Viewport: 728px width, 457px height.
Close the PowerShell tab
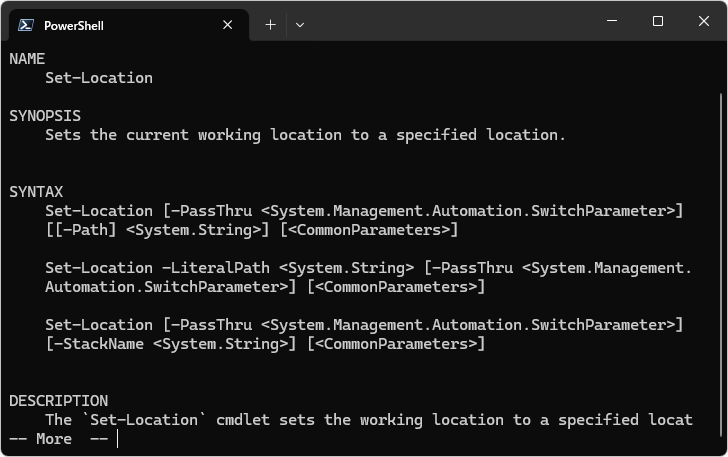coord(227,25)
